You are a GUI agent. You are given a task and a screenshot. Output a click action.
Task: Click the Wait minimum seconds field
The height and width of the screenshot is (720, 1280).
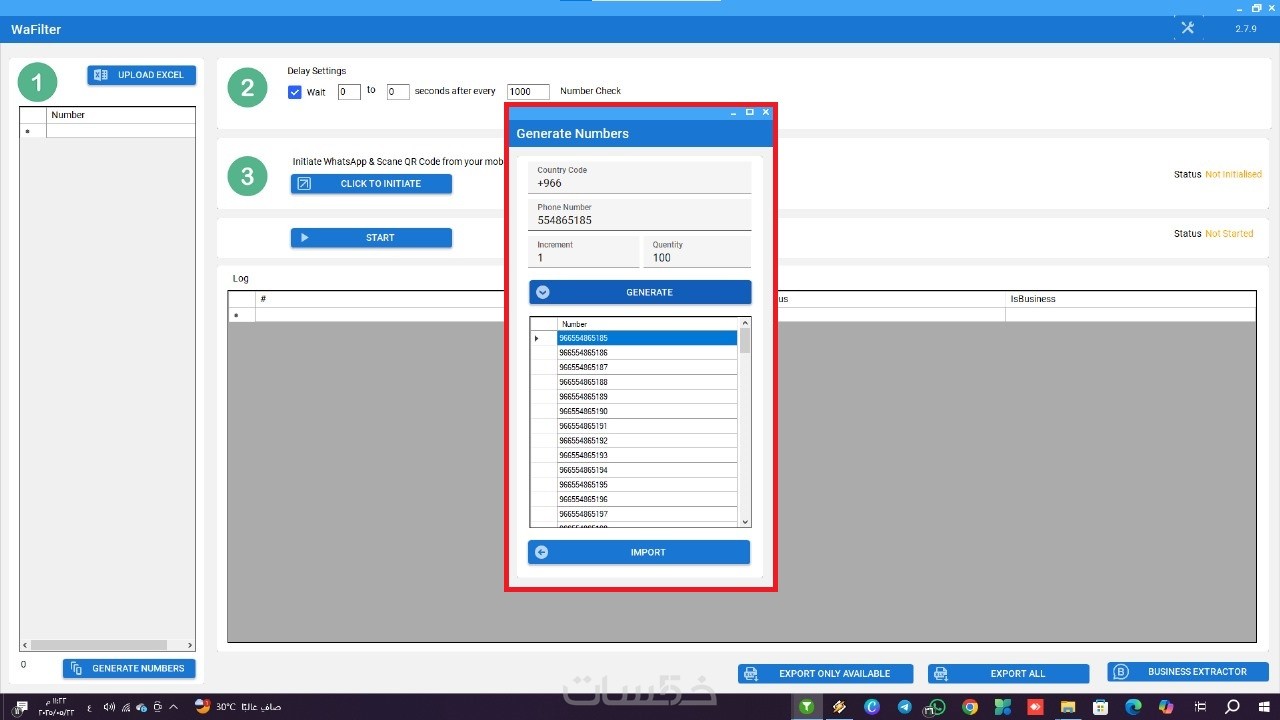(349, 92)
